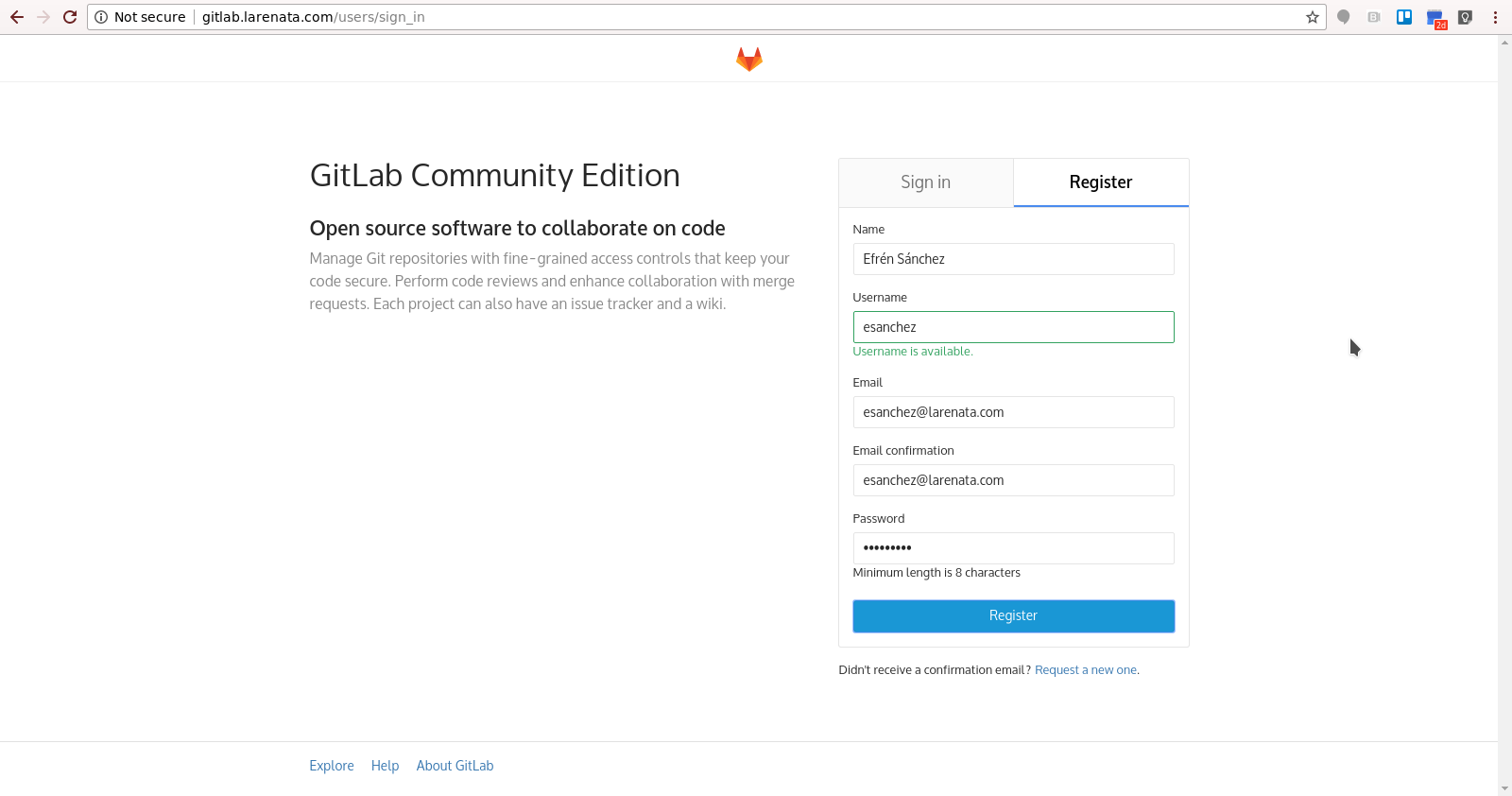Open the Explore footer link
This screenshot has width=1512, height=796.
pos(332,766)
